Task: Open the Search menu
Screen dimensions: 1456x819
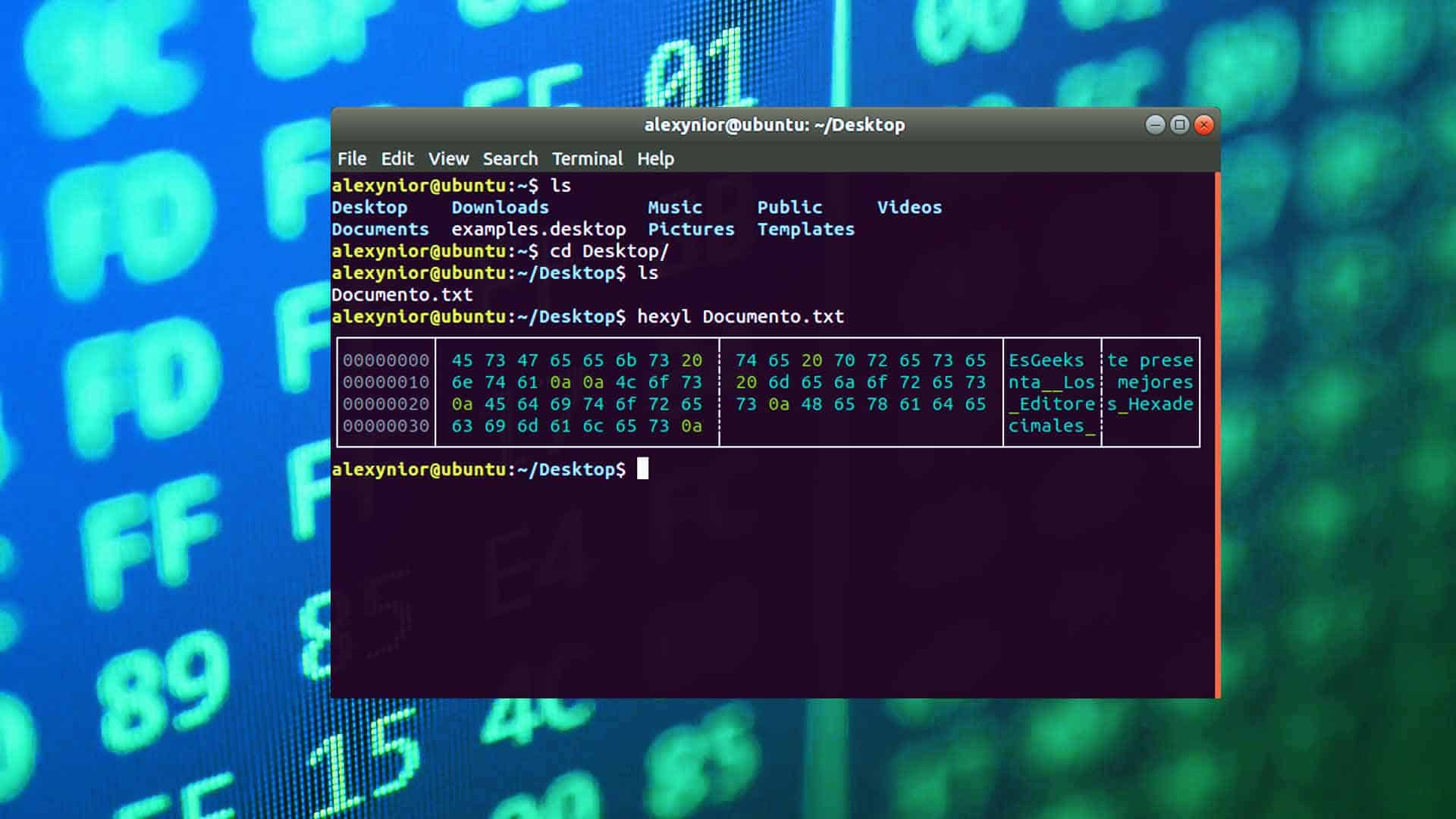Action: tap(509, 158)
